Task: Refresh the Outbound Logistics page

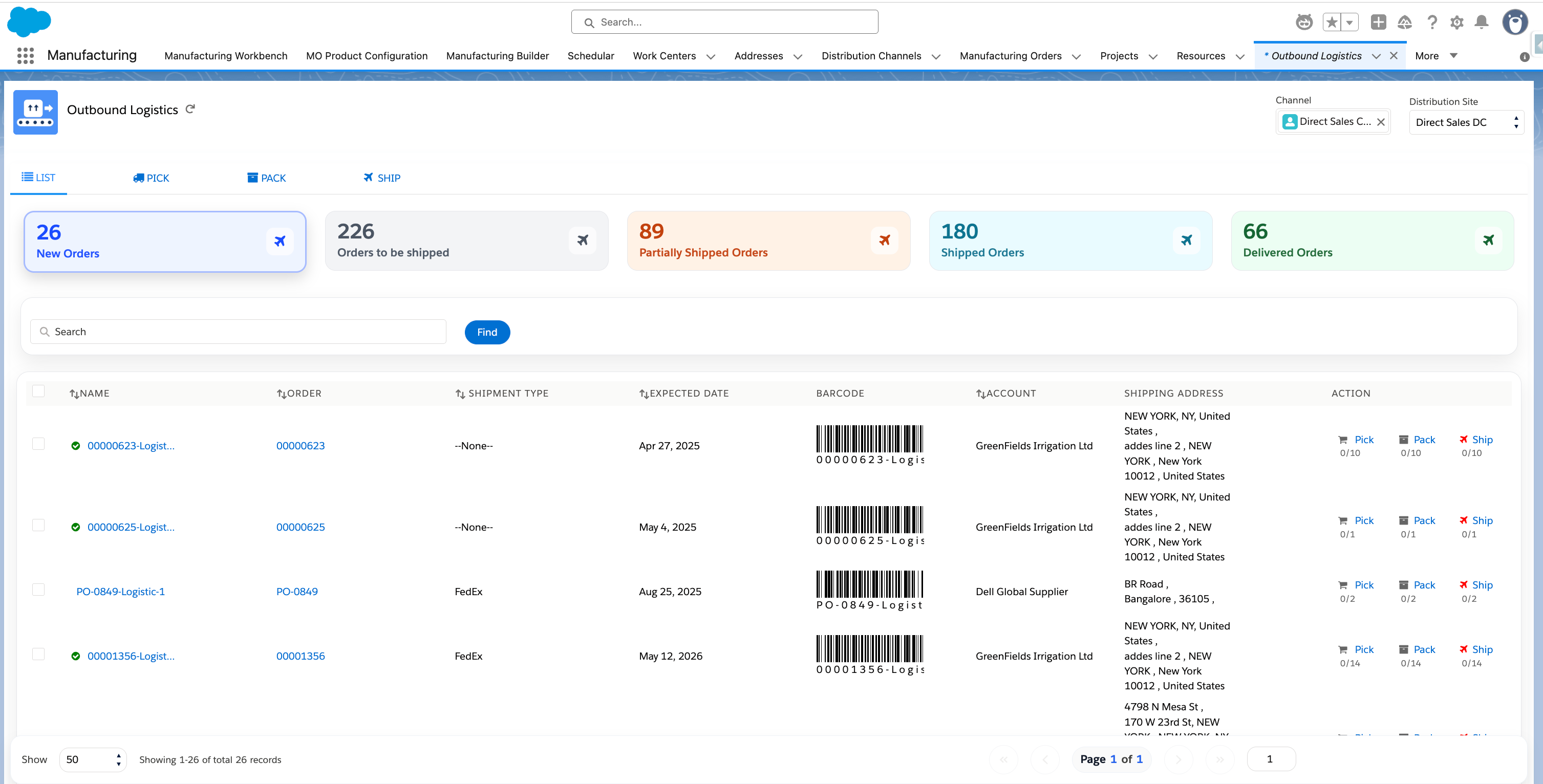Action: click(x=190, y=109)
